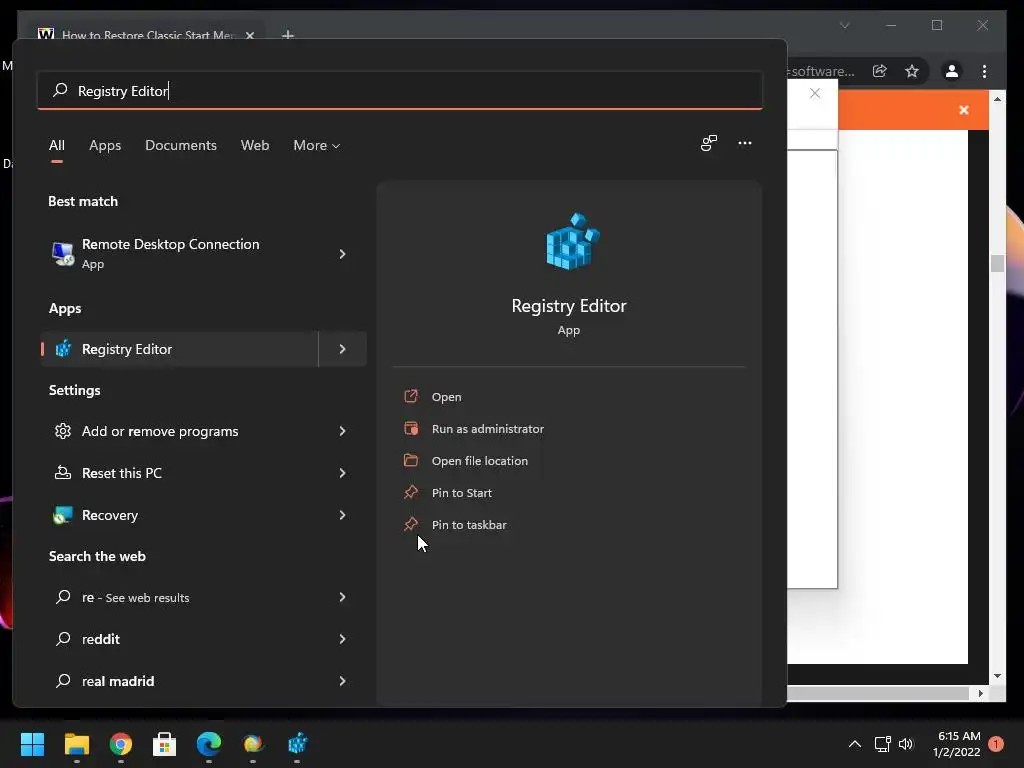Expand the reddit suggestion arrow

(x=342, y=639)
